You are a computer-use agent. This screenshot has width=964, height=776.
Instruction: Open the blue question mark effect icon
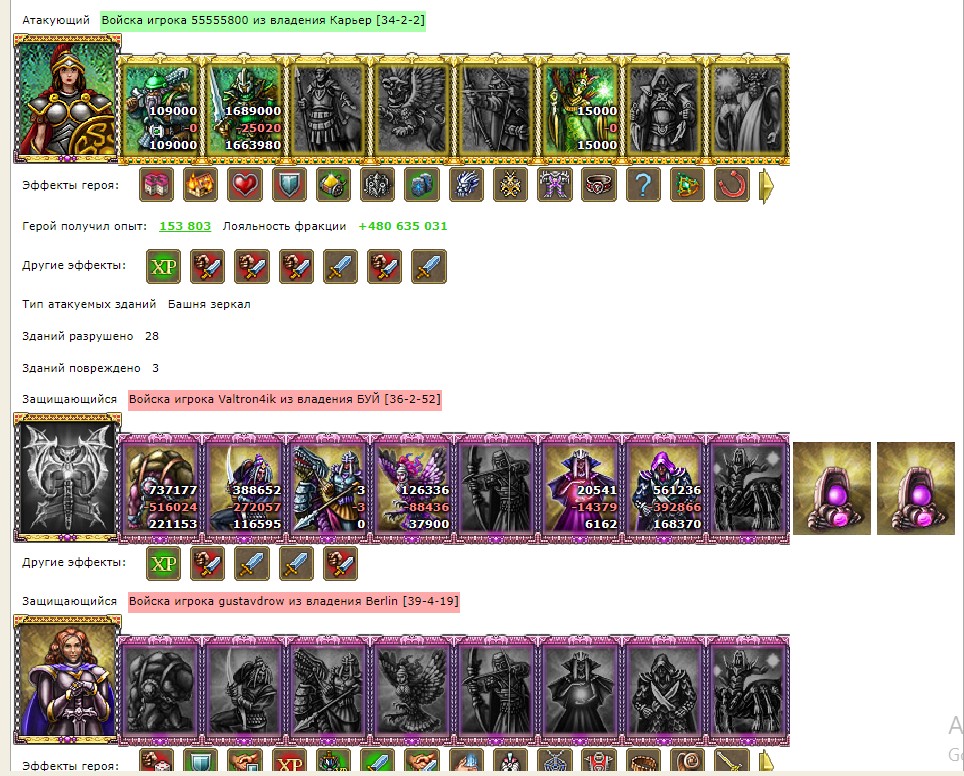(x=643, y=184)
